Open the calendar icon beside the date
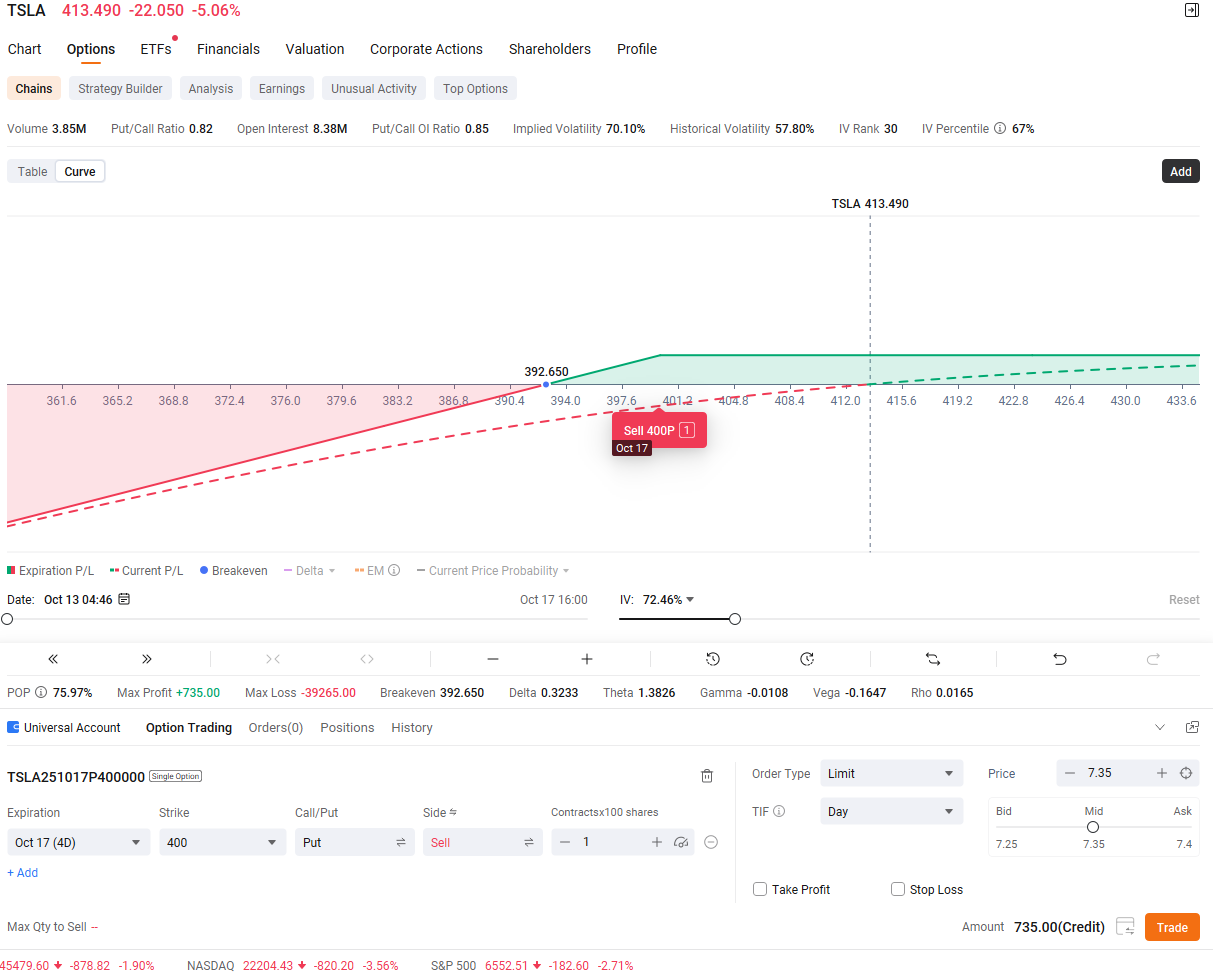The image size is (1213, 977). coord(124,600)
